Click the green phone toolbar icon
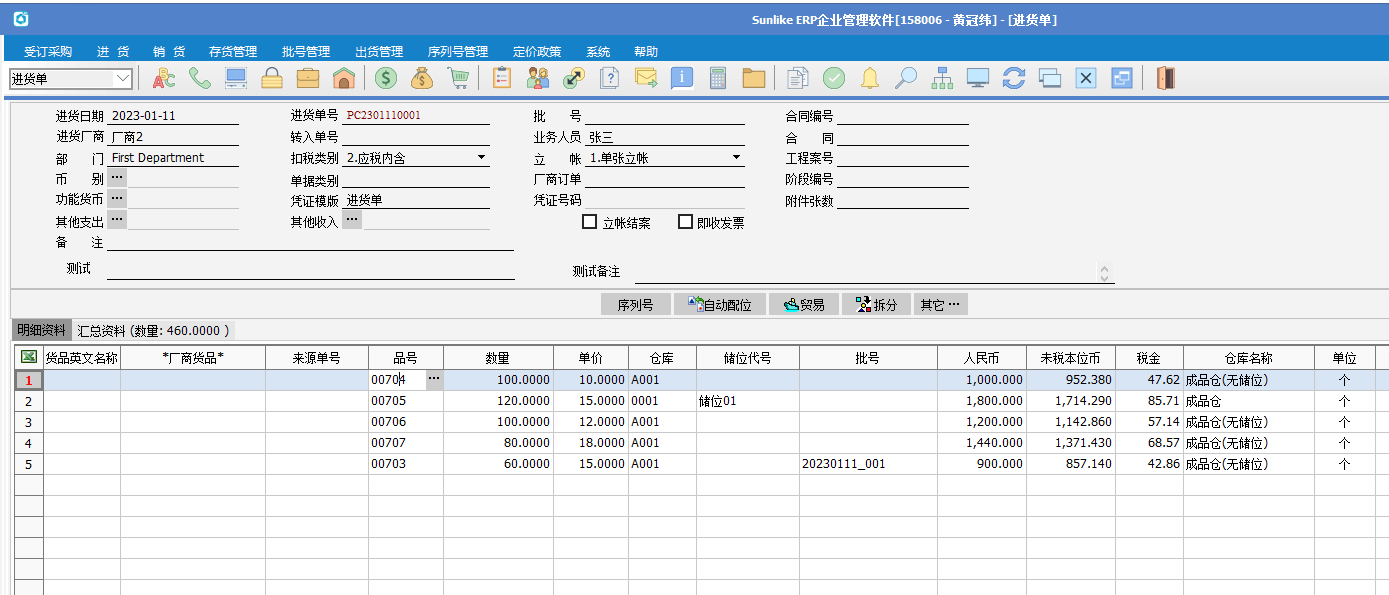Image resolution: width=1389 pixels, height=595 pixels. [200, 78]
